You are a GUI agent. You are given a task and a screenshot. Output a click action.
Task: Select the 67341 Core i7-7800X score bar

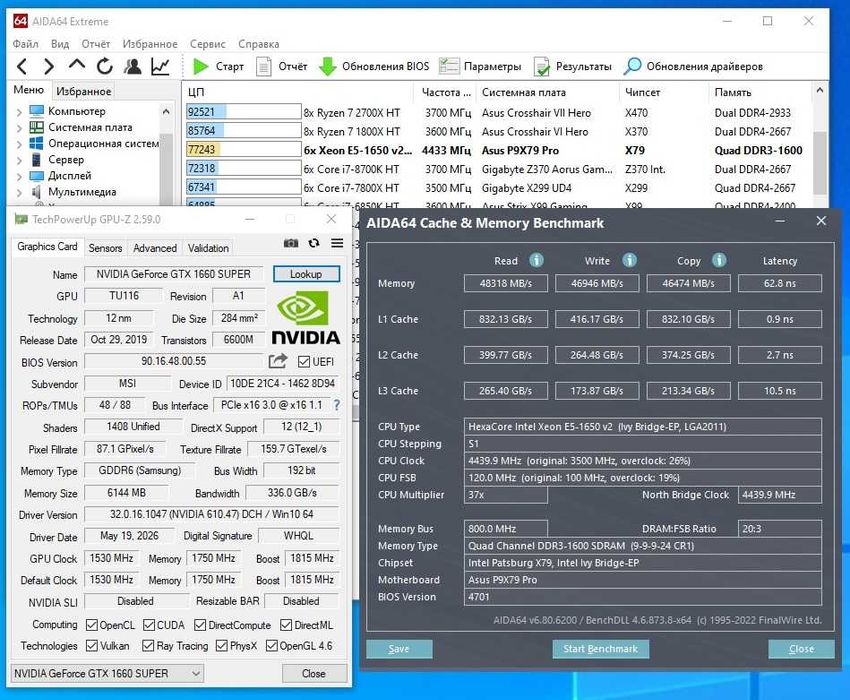point(243,187)
